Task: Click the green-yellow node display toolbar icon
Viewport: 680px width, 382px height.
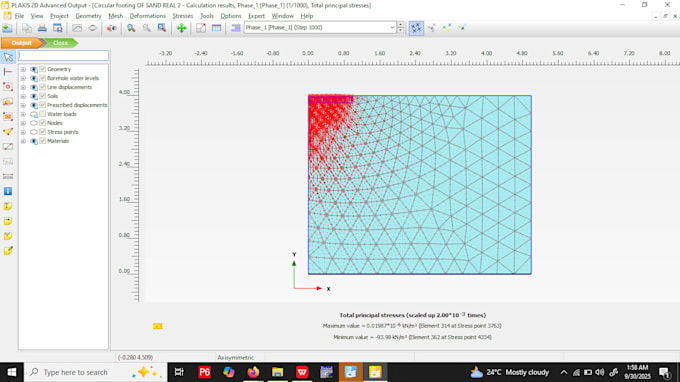Action: 447,28
